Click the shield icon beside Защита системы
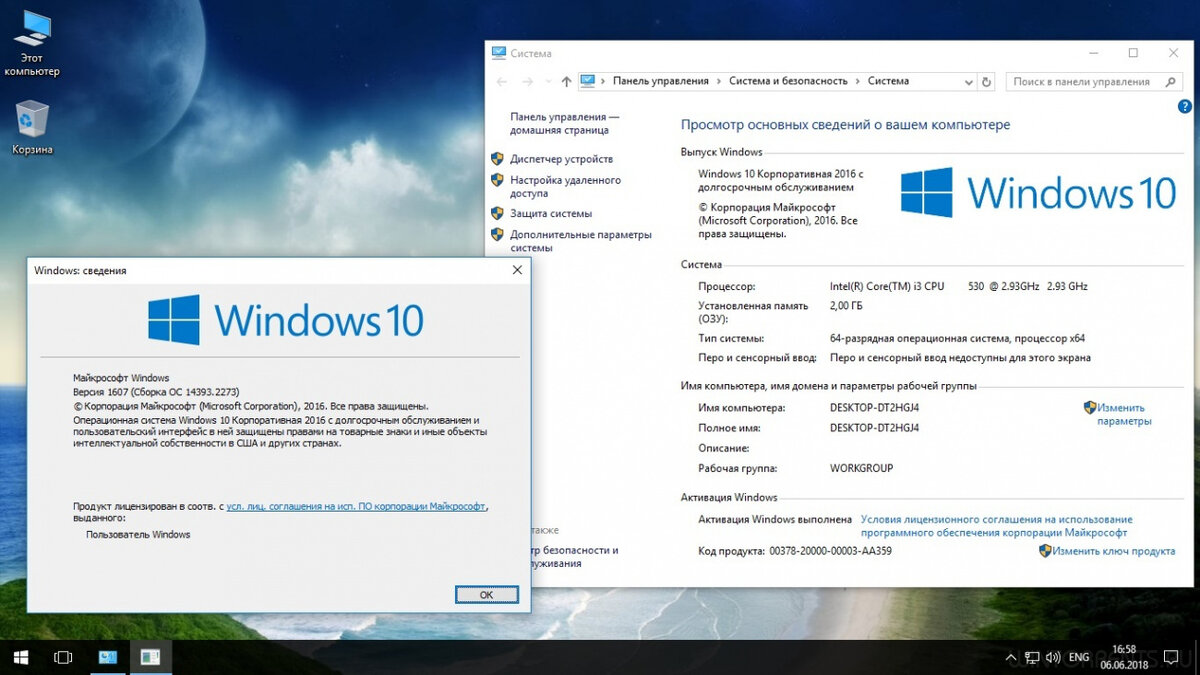 (497, 213)
